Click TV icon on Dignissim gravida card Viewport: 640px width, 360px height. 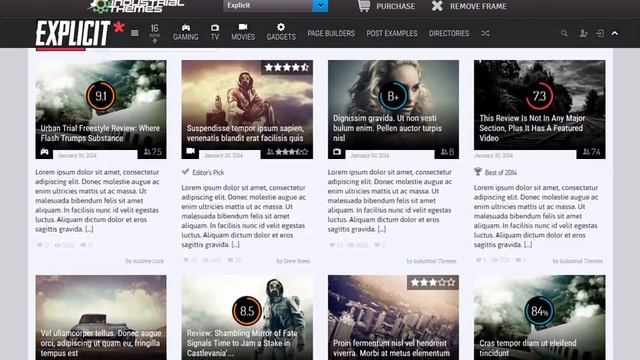click(337, 152)
